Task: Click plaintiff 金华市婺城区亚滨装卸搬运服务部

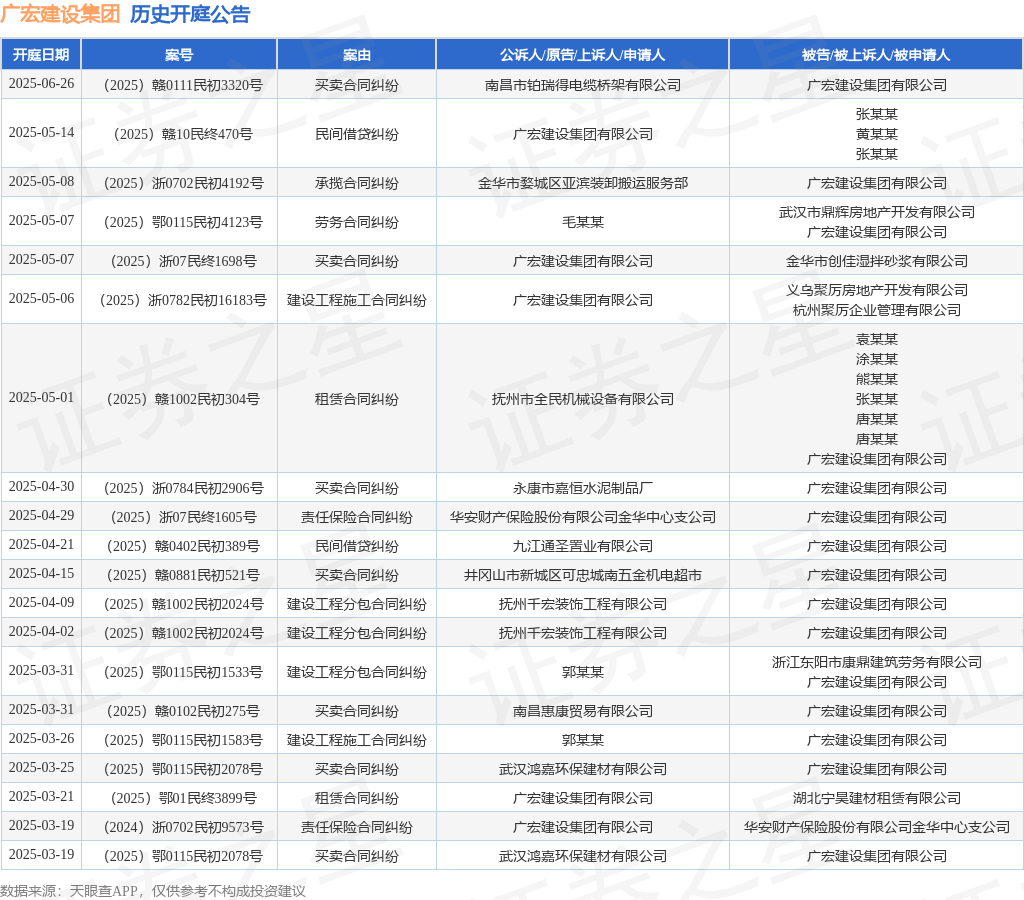Action: [x=583, y=183]
